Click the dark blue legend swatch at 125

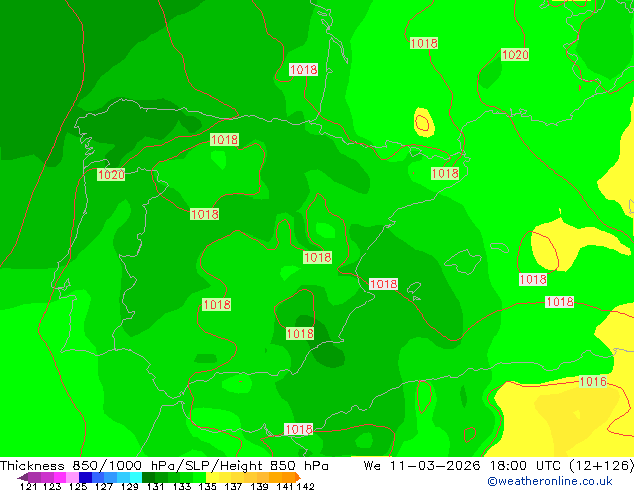(85, 477)
